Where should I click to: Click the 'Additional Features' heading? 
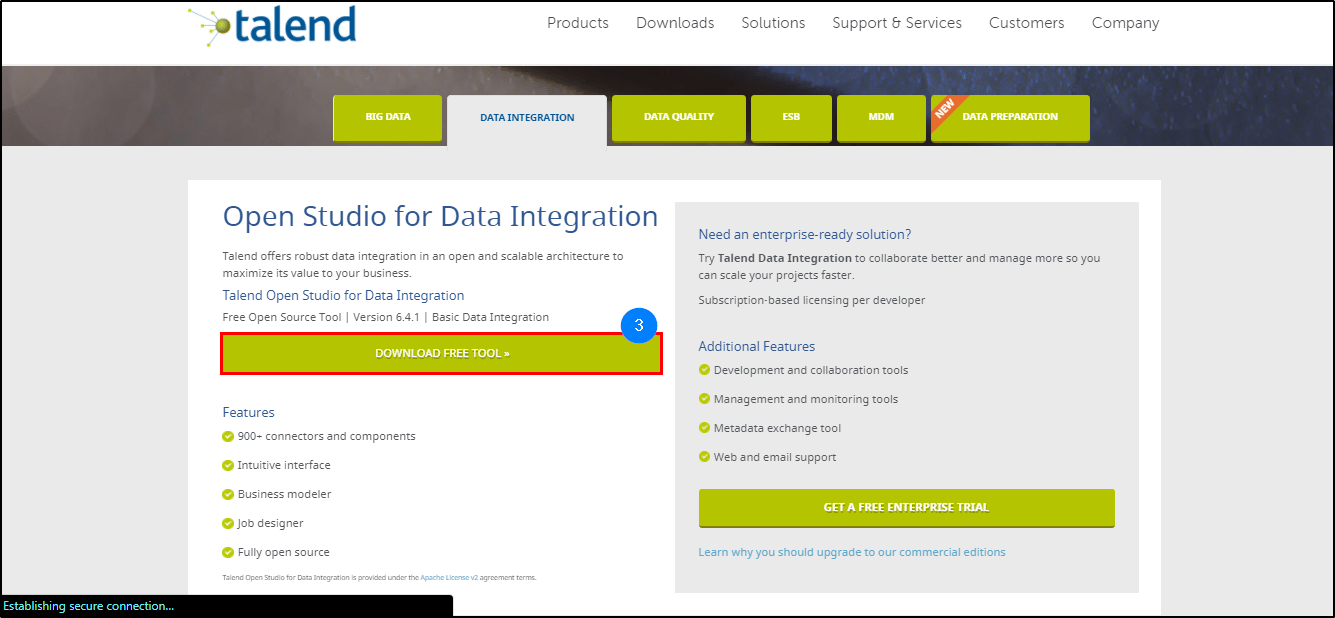click(757, 346)
